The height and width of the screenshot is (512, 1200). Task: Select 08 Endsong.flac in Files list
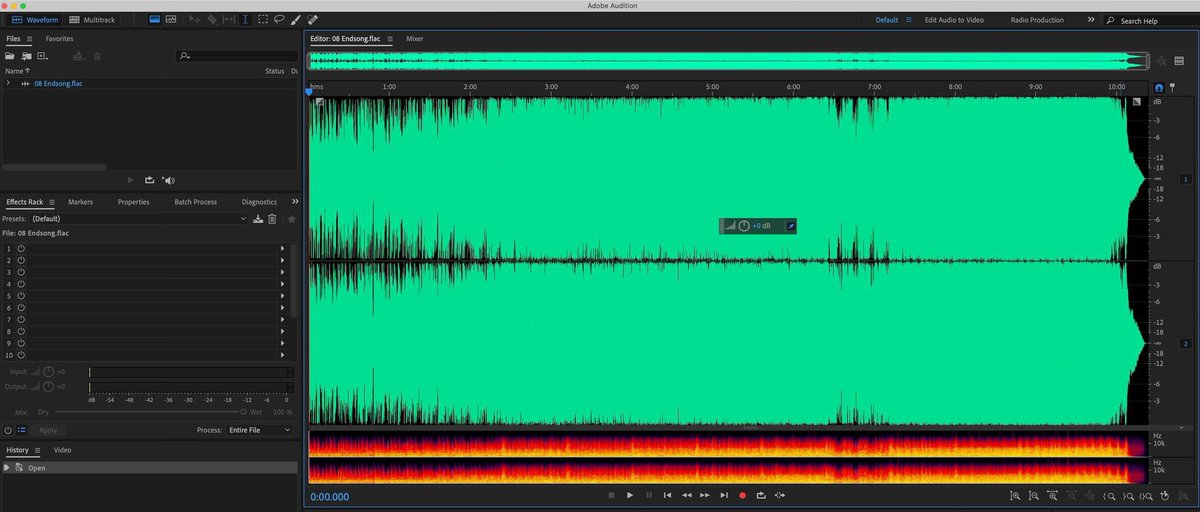(58, 84)
